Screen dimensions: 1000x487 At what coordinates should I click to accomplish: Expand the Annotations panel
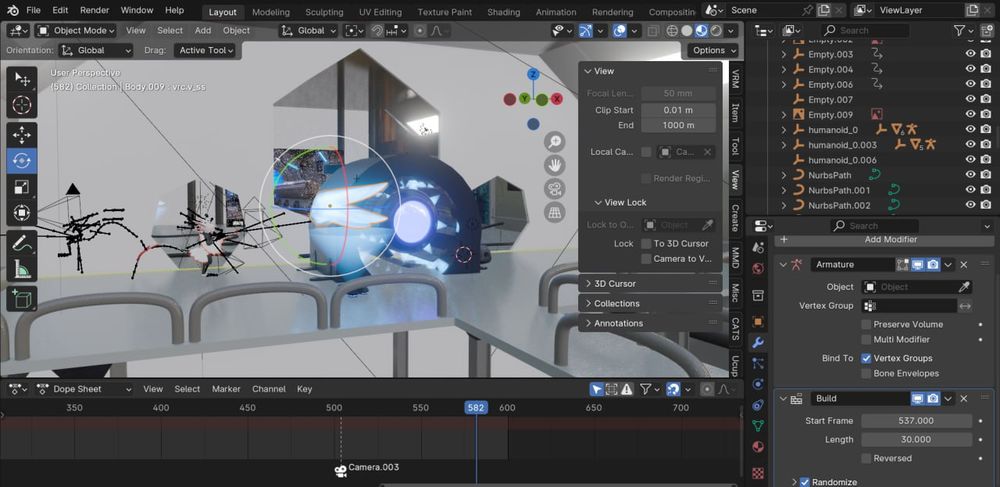point(618,324)
